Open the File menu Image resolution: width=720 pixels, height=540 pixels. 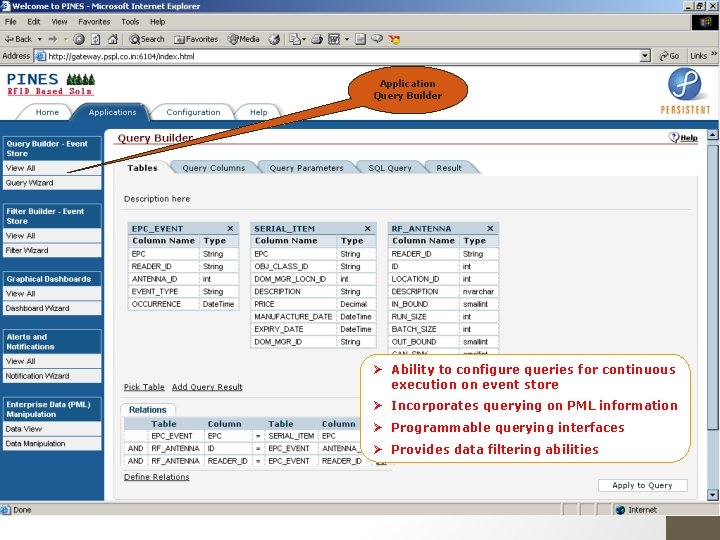tap(11, 22)
